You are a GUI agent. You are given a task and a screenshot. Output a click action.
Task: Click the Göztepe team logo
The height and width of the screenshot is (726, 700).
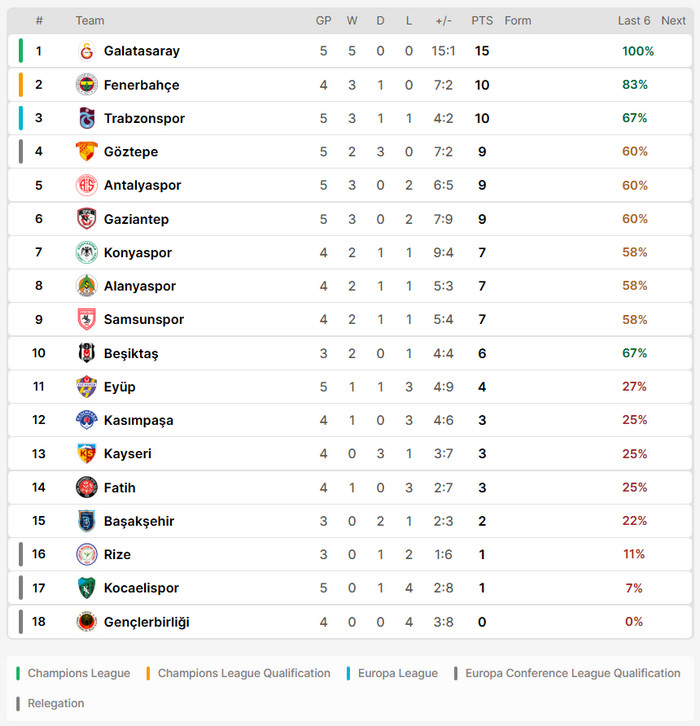86,152
